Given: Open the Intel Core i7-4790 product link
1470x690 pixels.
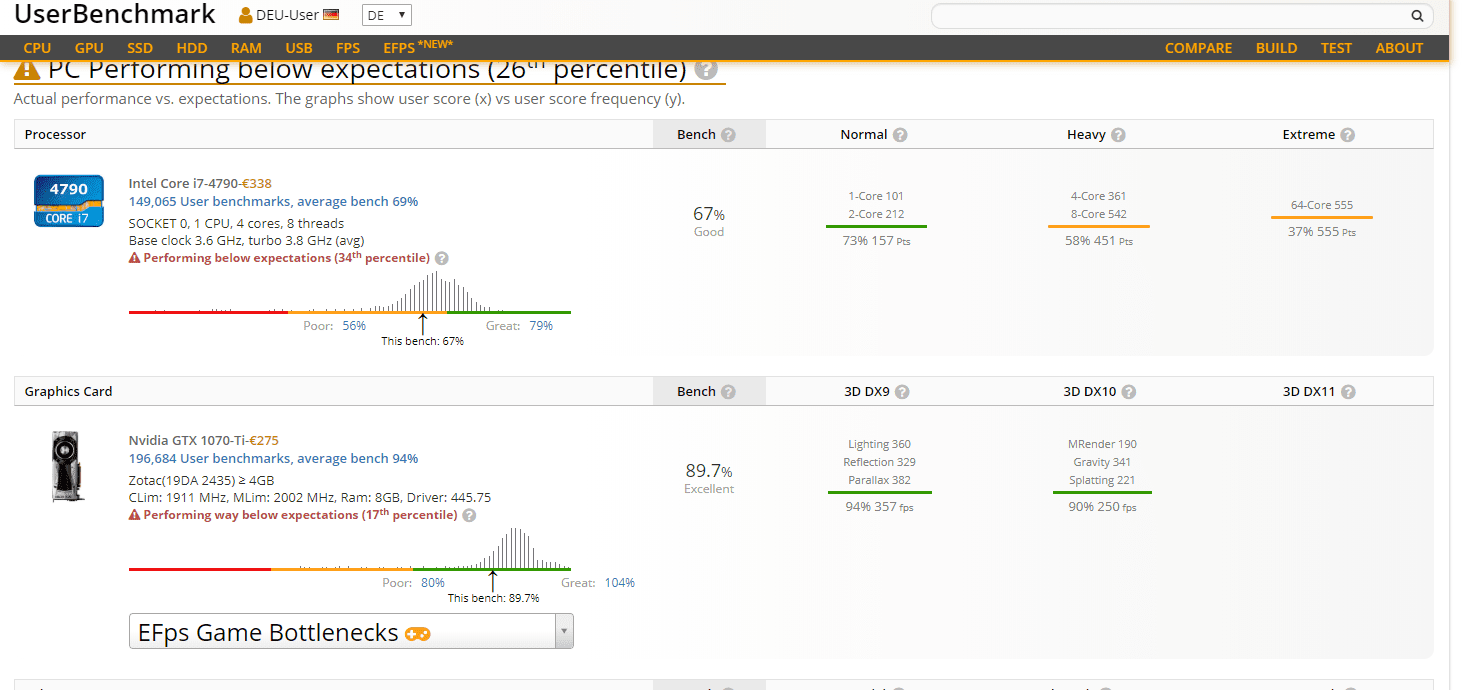Looking at the screenshot, I should (x=185, y=183).
